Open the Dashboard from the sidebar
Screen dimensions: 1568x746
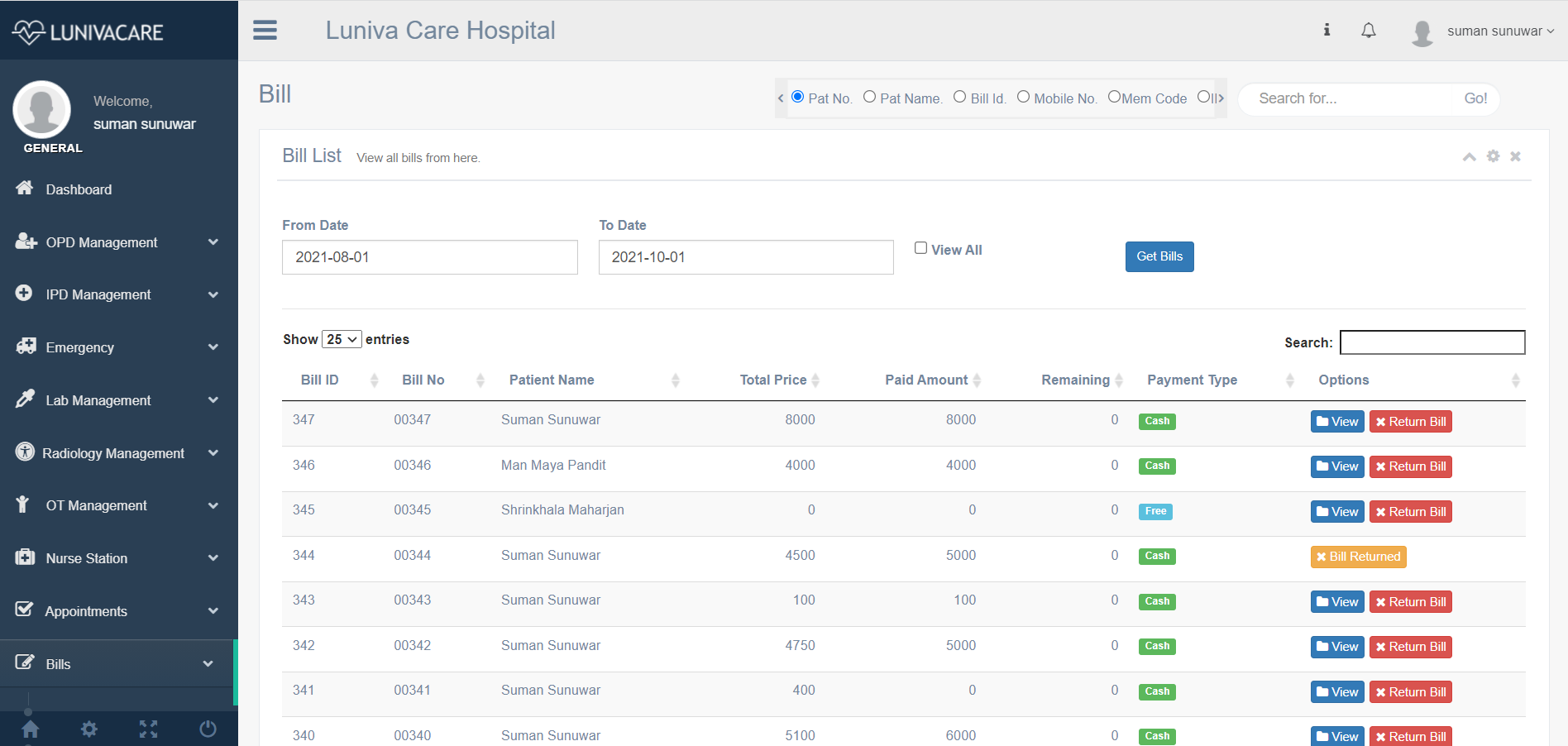(x=79, y=189)
